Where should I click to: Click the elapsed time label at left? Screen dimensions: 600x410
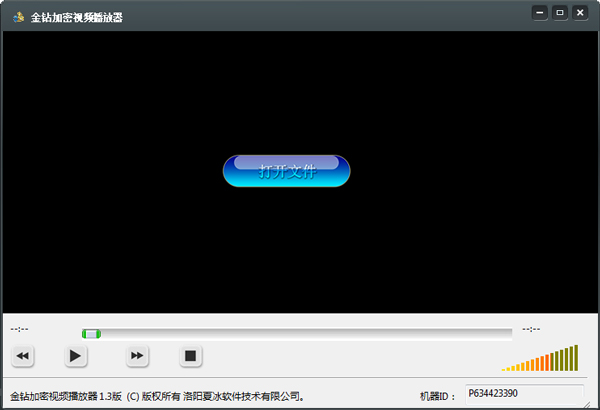click(20, 329)
